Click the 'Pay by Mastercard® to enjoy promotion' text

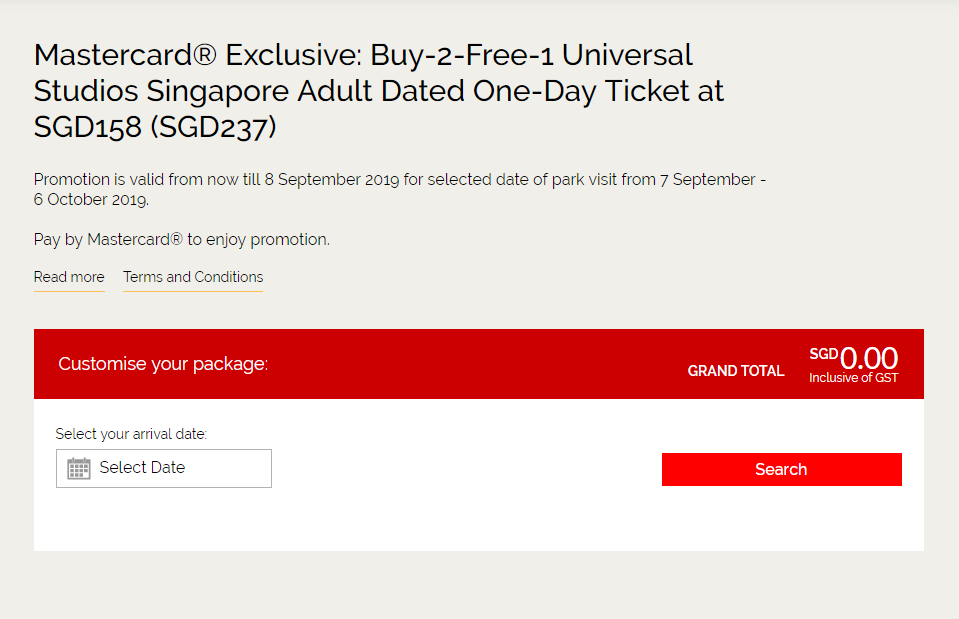(x=181, y=240)
